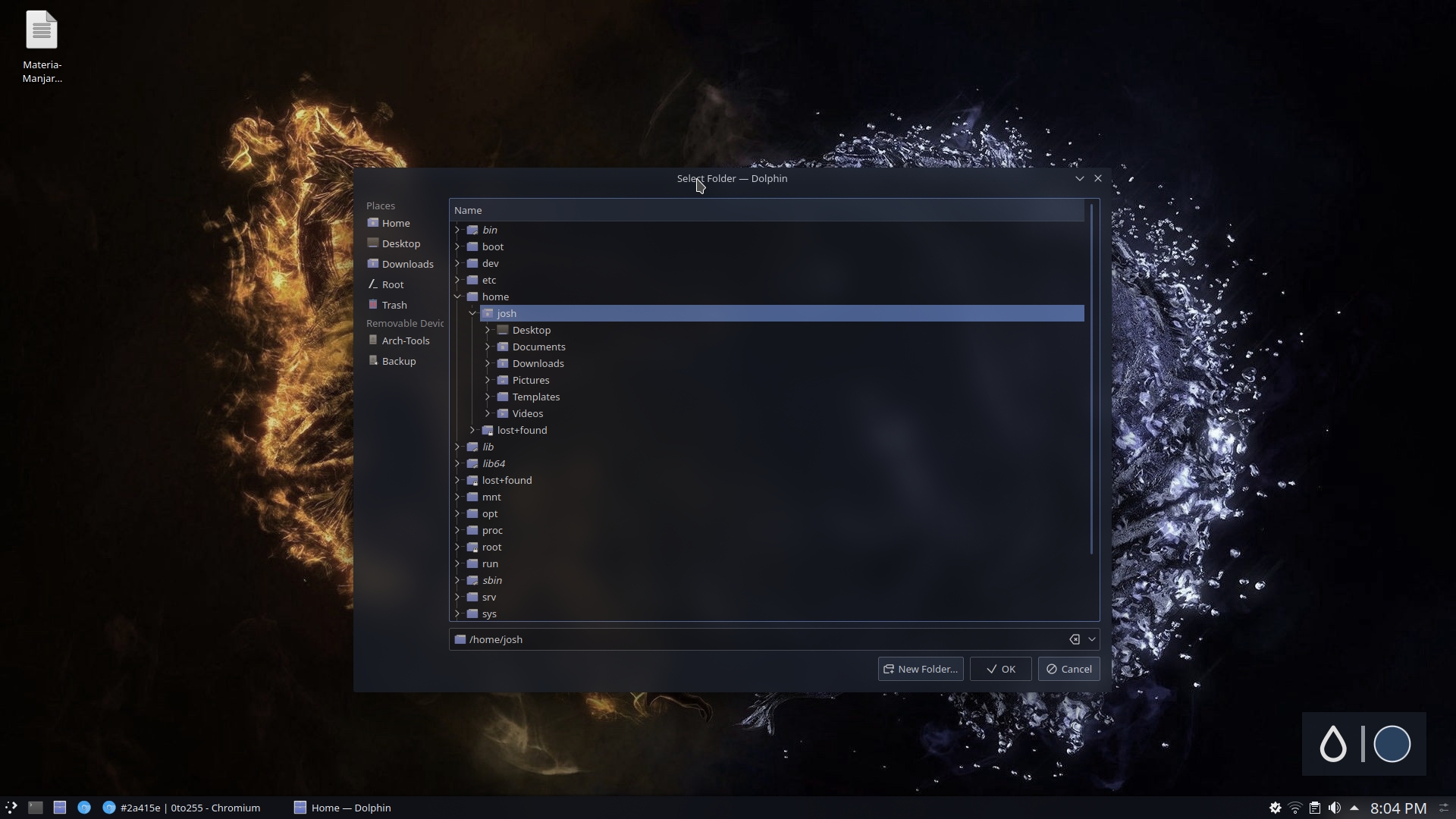Open the path history dropdown arrow

pos(1092,639)
